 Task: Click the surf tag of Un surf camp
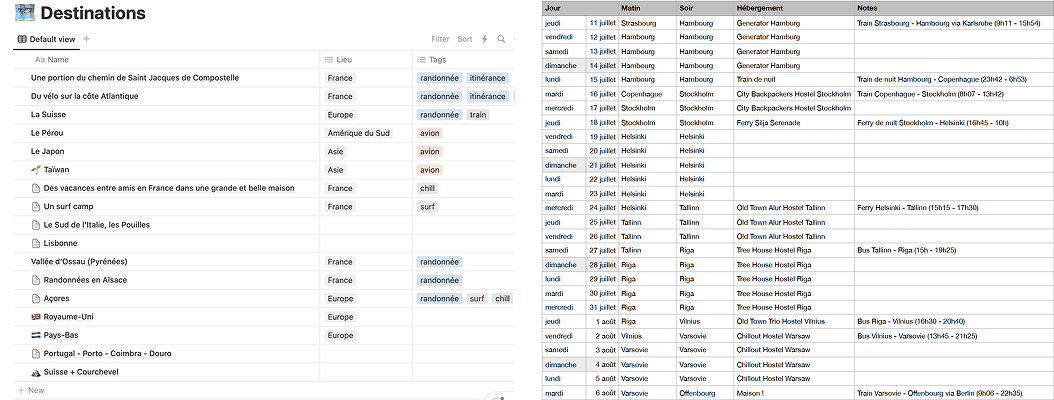tap(428, 206)
